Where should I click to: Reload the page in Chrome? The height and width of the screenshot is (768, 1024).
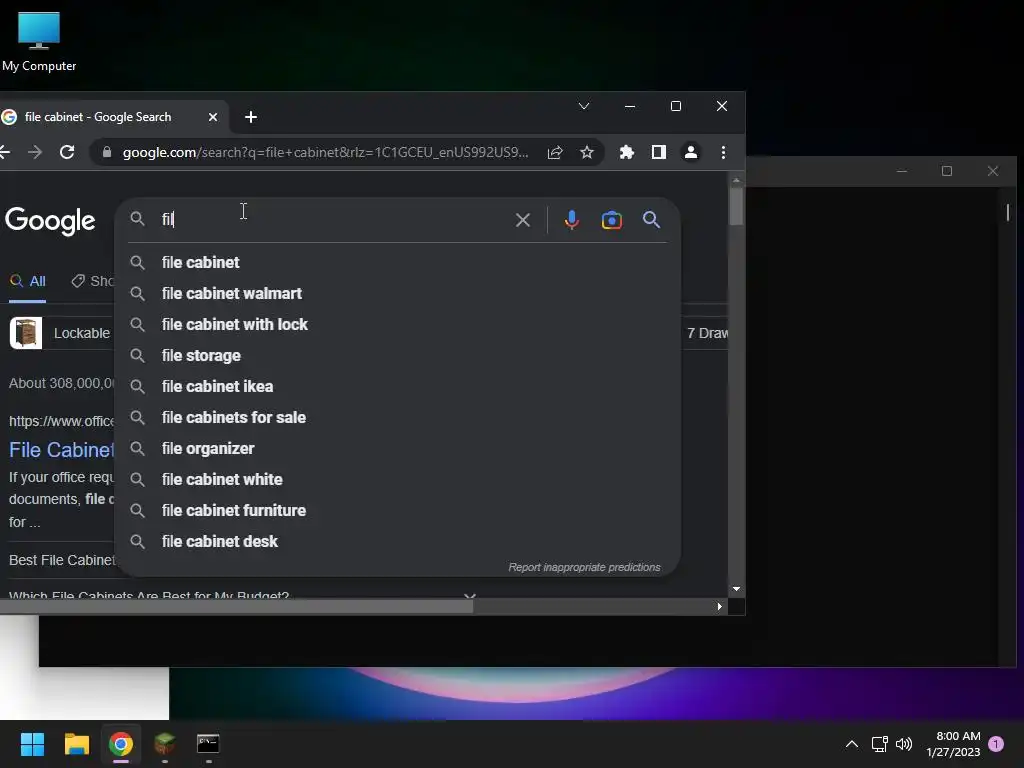tap(67, 152)
